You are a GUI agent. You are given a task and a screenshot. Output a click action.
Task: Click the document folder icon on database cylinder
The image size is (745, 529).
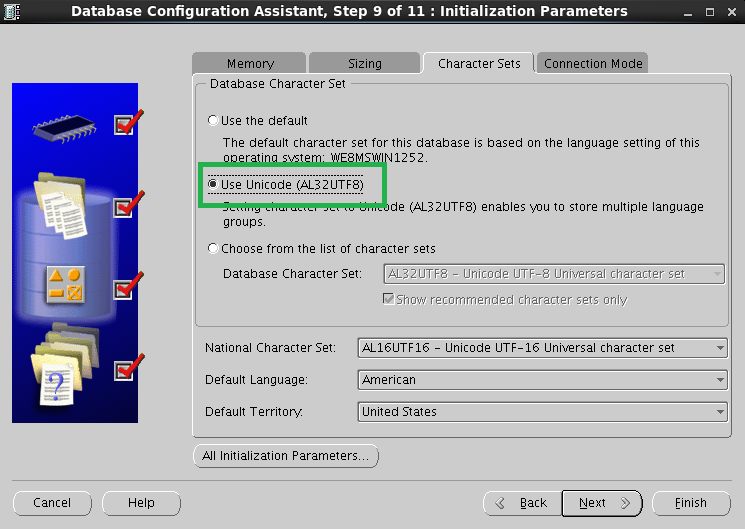tap(61, 205)
